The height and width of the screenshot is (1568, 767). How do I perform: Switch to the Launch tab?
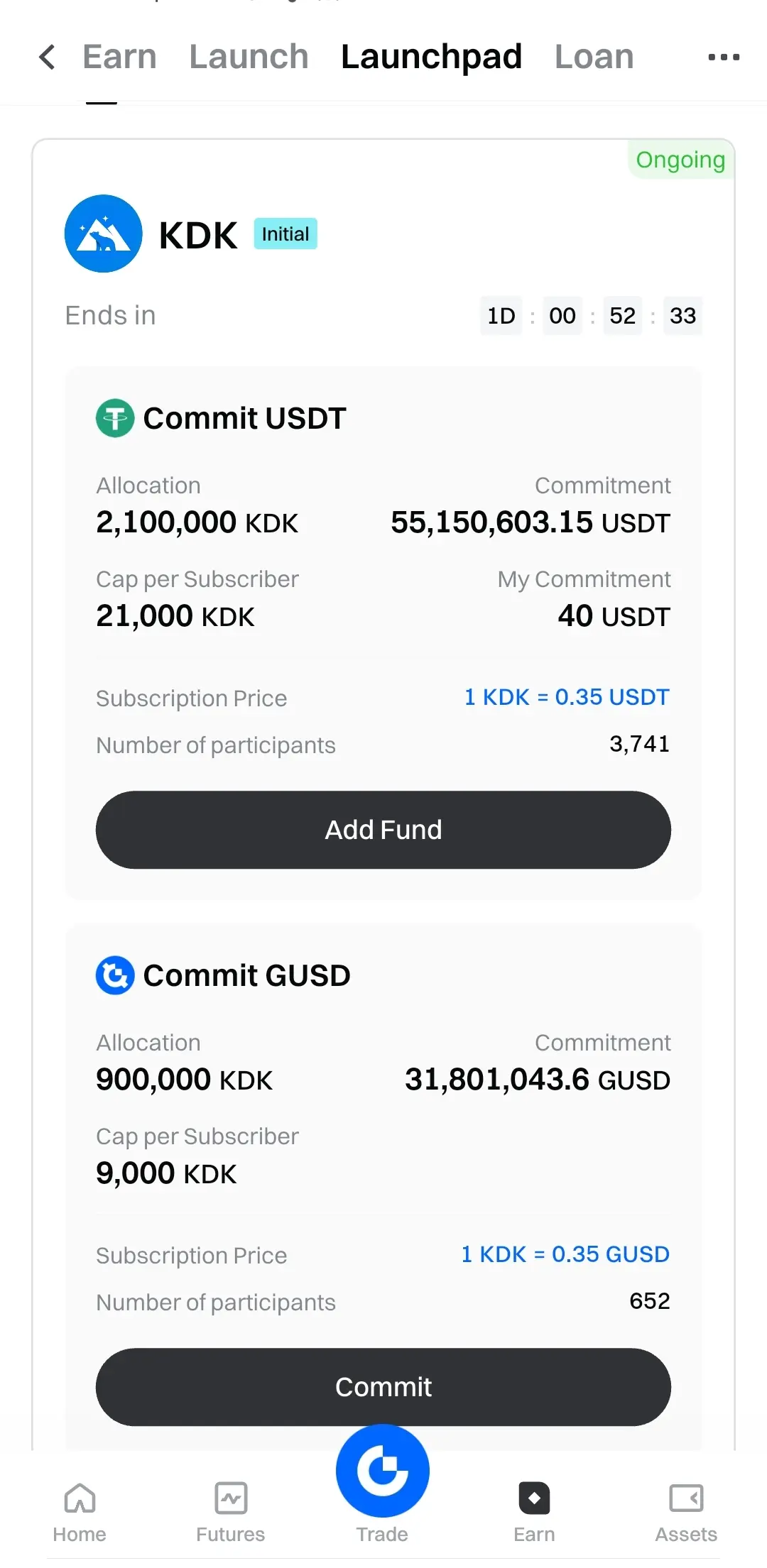click(249, 57)
